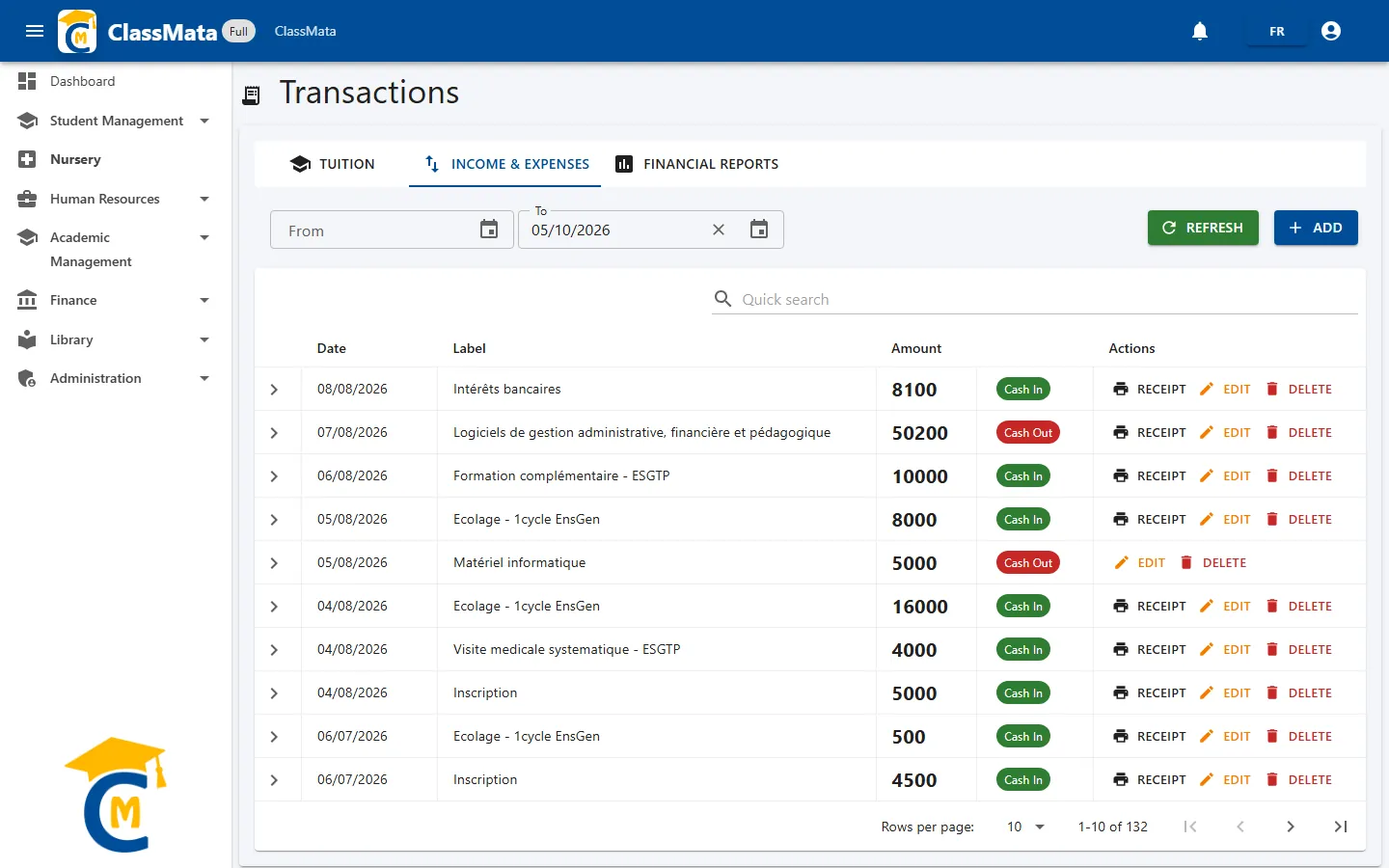Go to the next page of transactions
This screenshot has width=1389, height=868.
(1291, 827)
